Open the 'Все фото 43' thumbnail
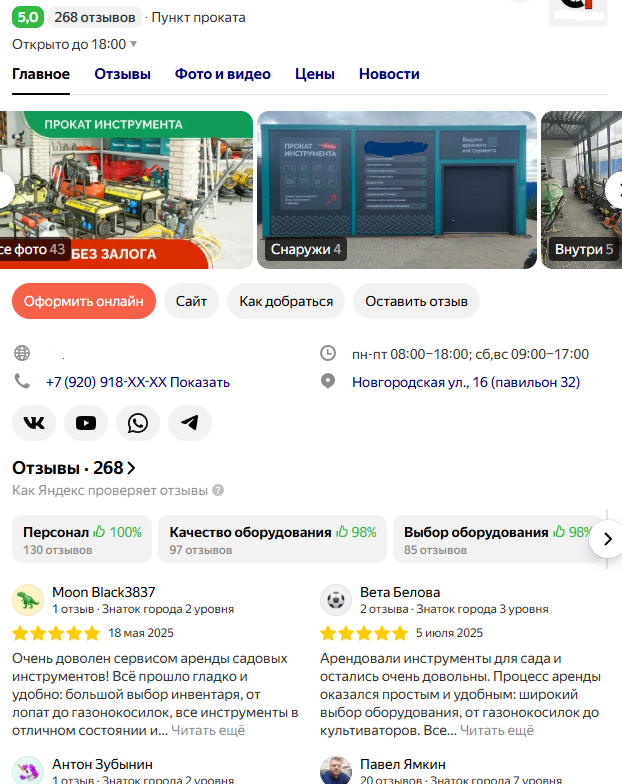 coord(126,190)
